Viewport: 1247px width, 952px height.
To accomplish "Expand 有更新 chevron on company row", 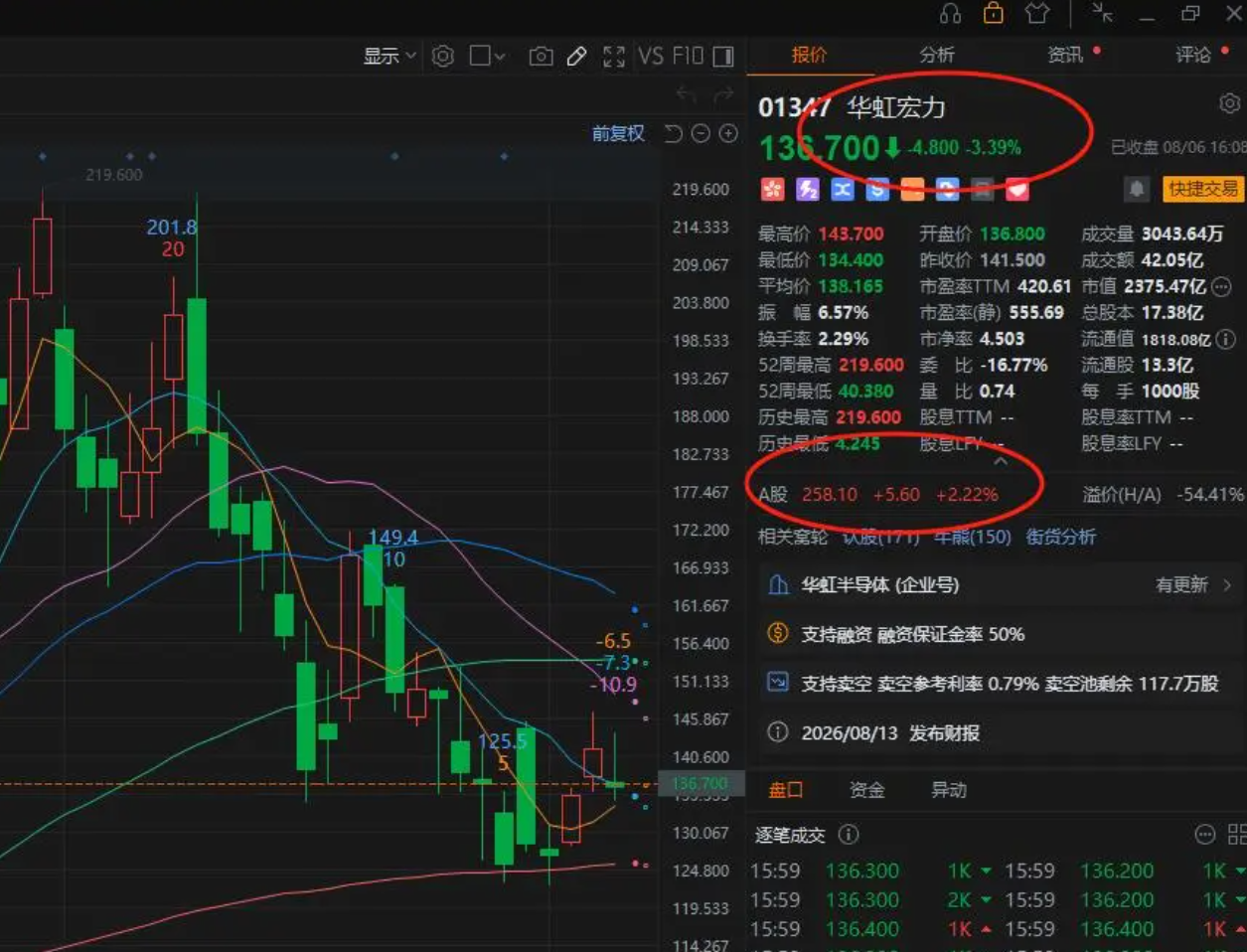I will point(1227,585).
